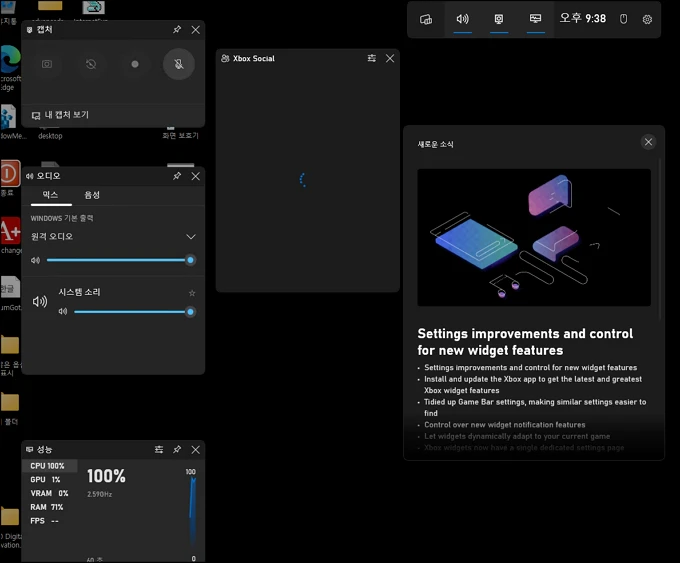Select the VRAM 0% row
Screen dimensions: 680x563
(x=49, y=494)
